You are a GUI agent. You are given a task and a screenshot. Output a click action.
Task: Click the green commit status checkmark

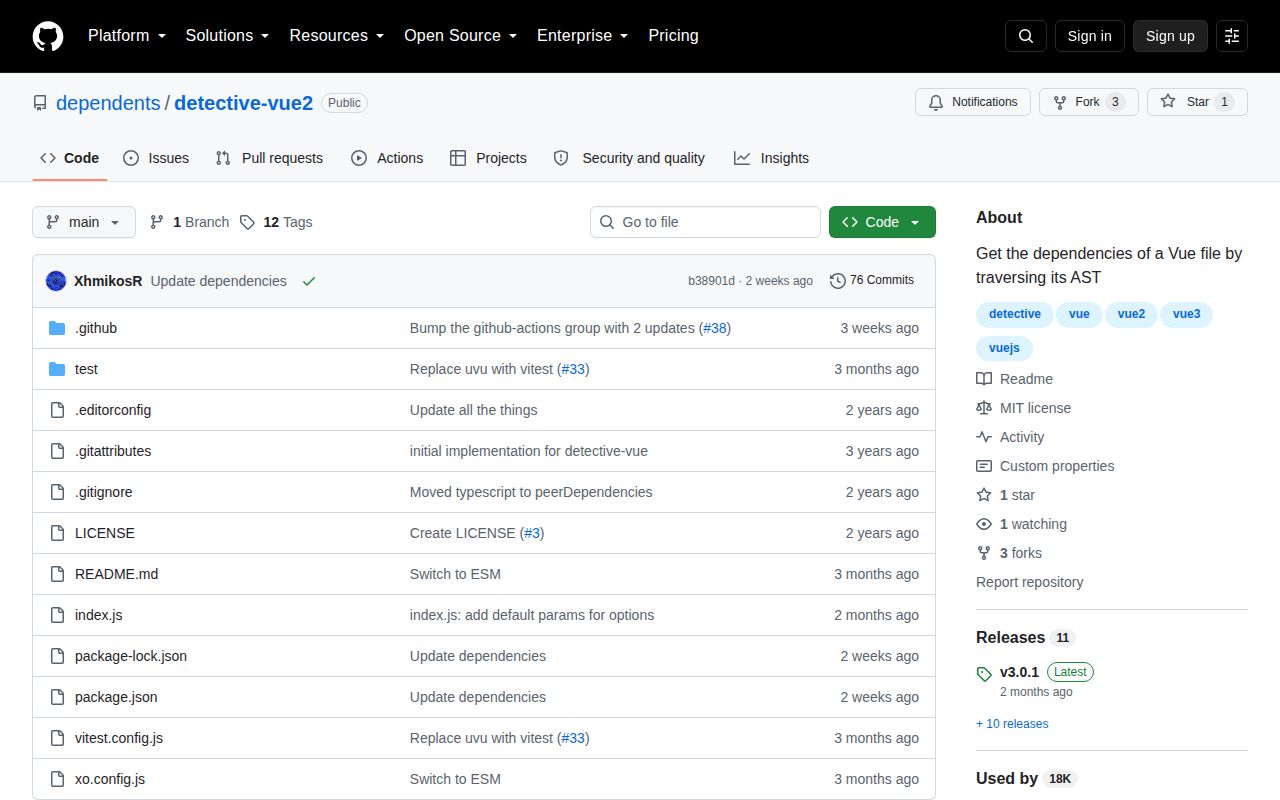pos(309,281)
